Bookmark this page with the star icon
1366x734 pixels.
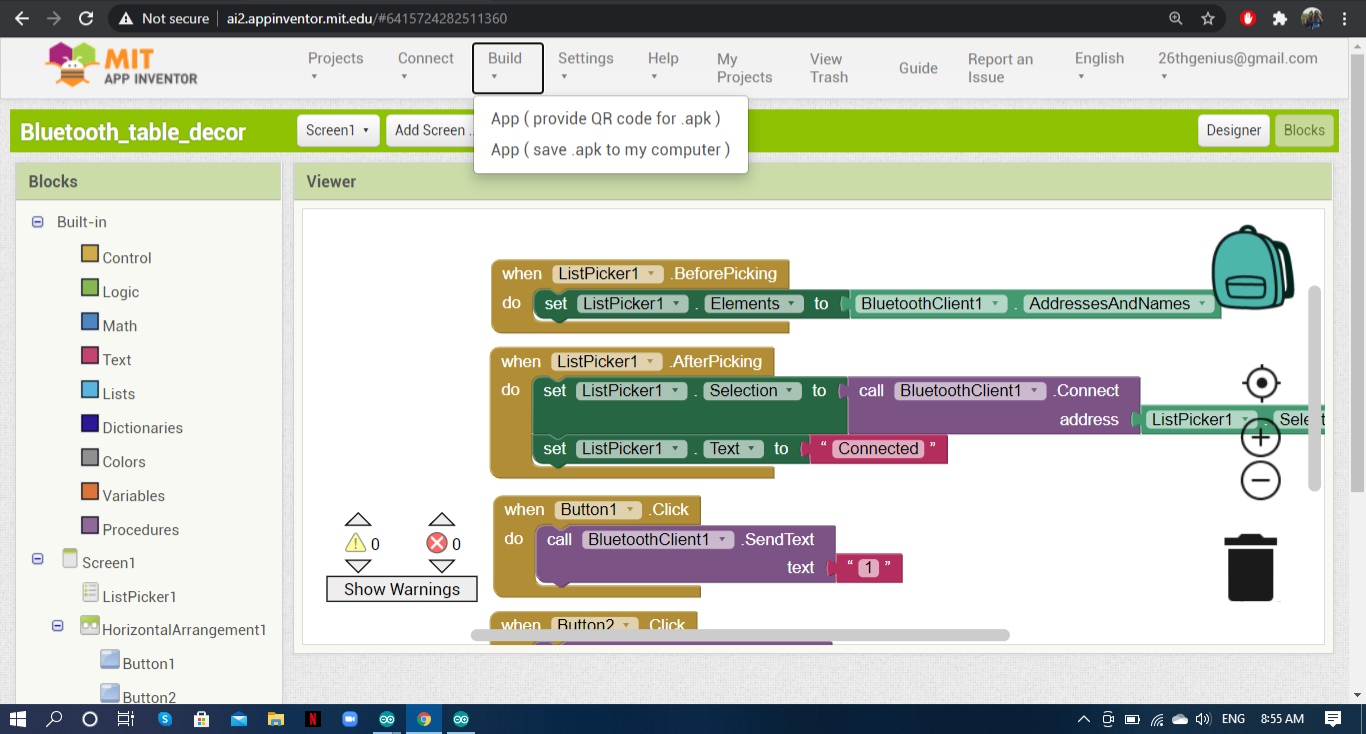[1208, 18]
